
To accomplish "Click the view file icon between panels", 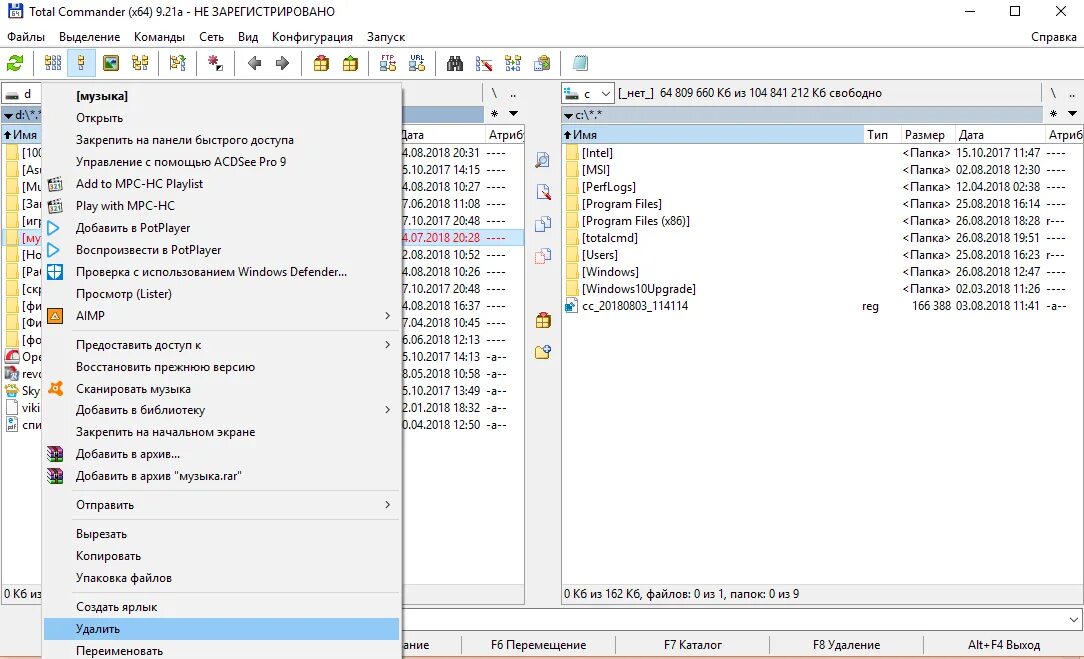I will (x=543, y=160).
